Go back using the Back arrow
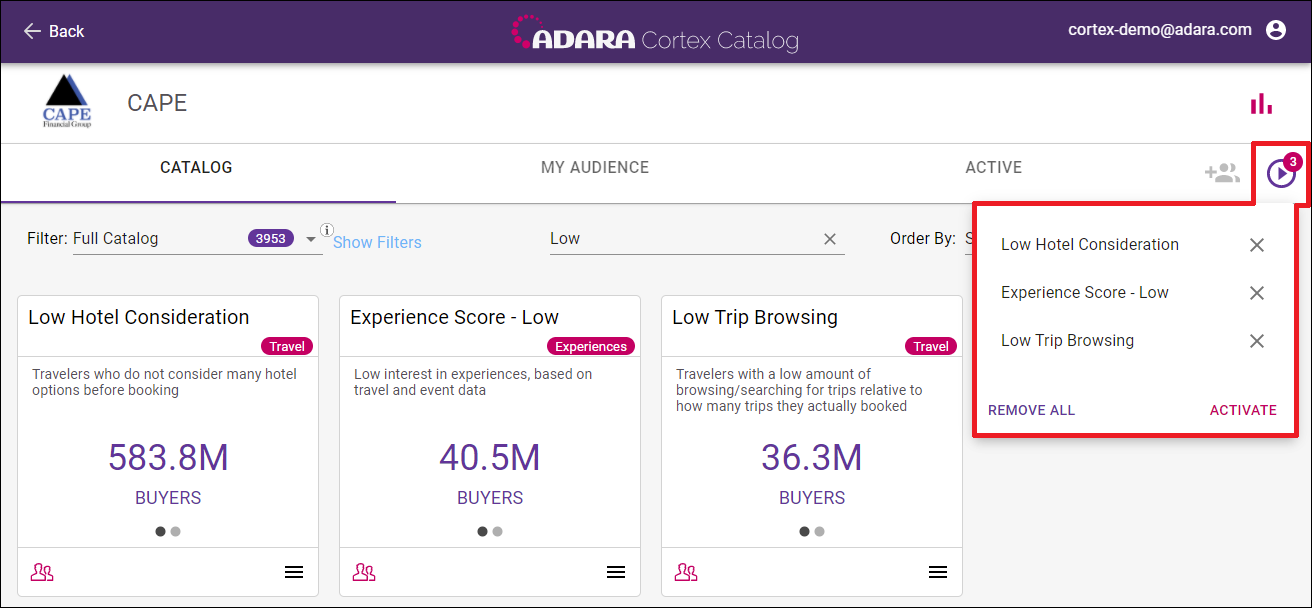Image resolution: width=1312 pixels, height=608 pixels. tap(54, 31)
